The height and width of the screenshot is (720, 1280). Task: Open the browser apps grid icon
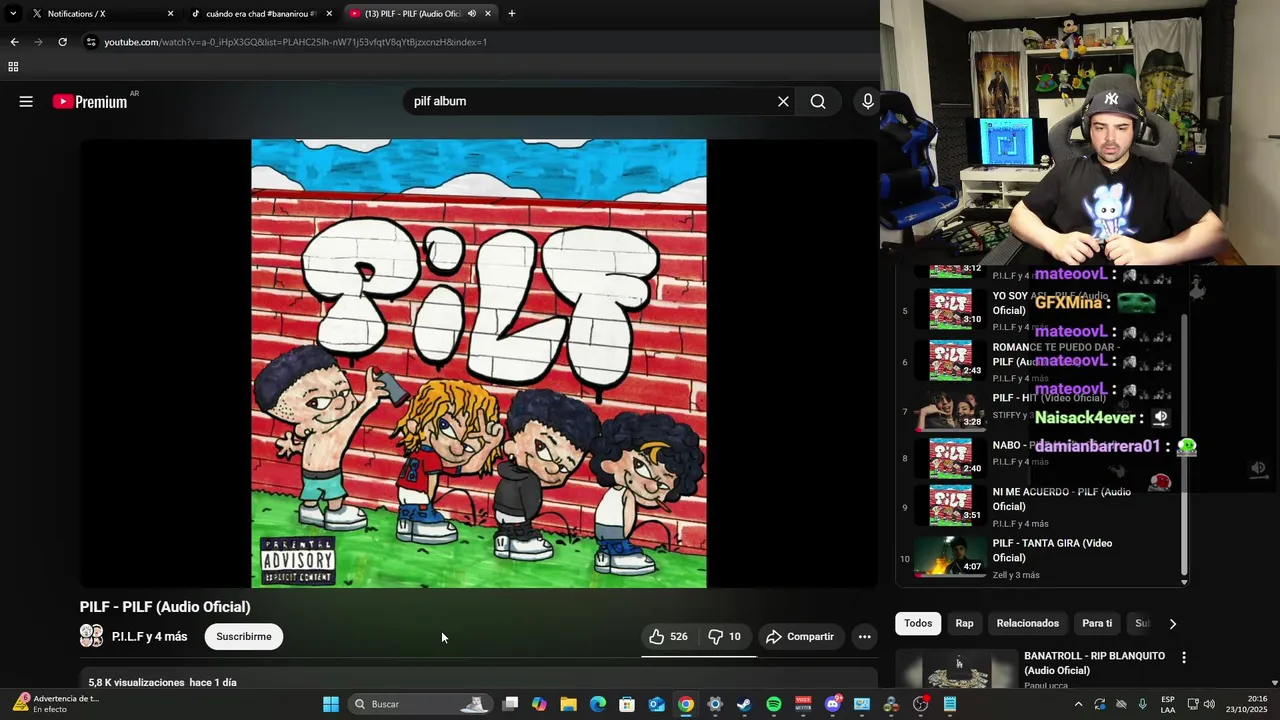click(13, 67)
